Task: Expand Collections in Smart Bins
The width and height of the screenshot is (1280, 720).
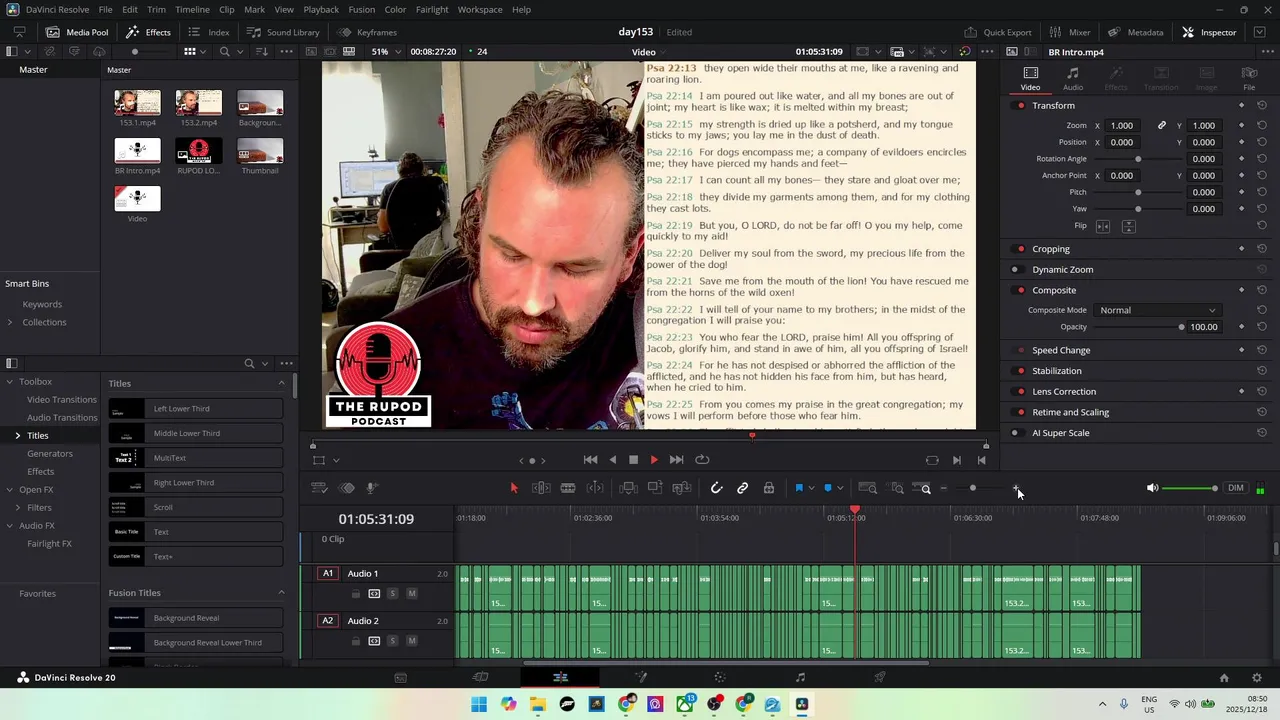Action: point(10,322)
